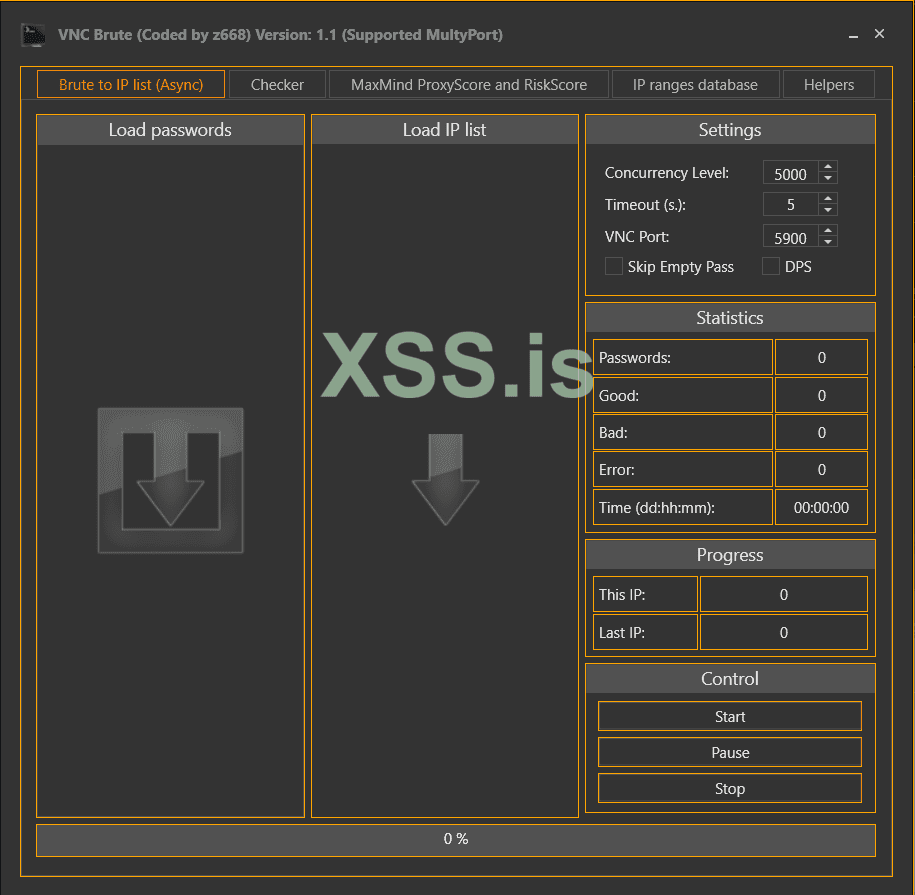This screenshot has height=895, width=915.
Task: Switch to the Checker tab
Action: pos(277,85)
